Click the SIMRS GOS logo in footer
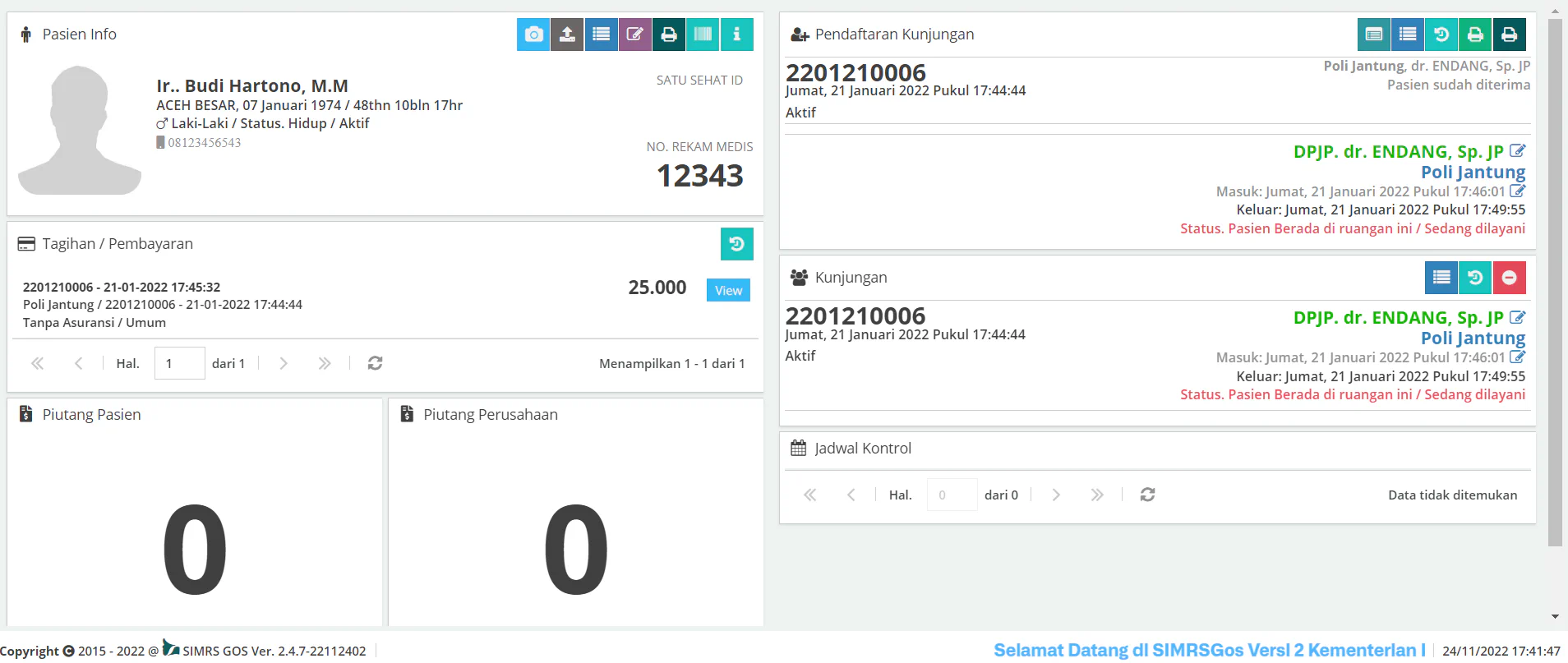 (x=171, y=647)
